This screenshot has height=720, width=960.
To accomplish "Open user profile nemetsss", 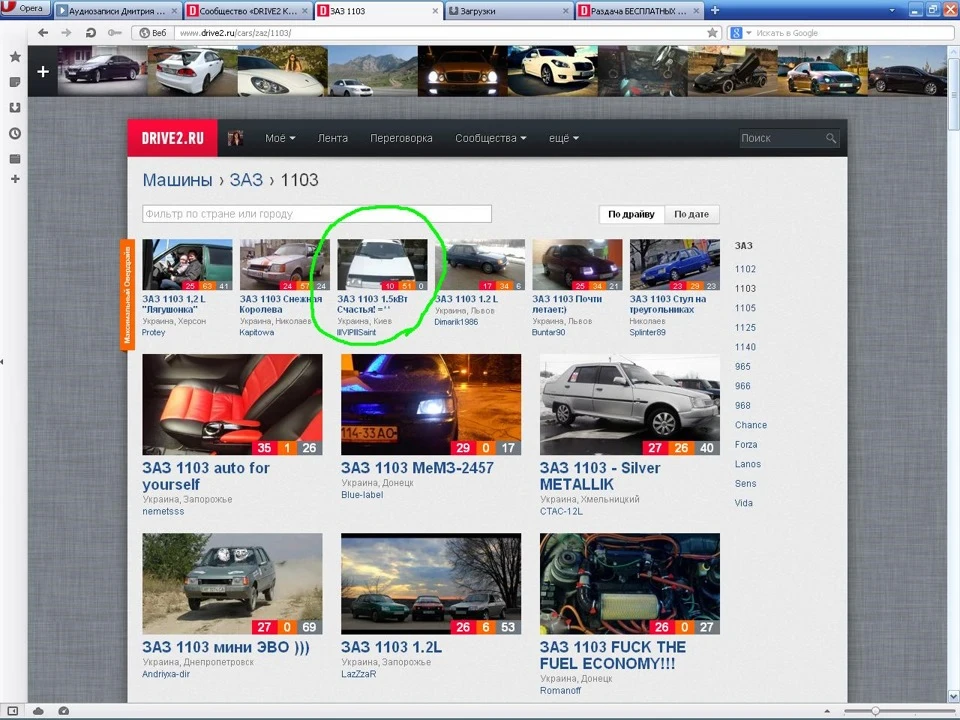I will (163, 511).
